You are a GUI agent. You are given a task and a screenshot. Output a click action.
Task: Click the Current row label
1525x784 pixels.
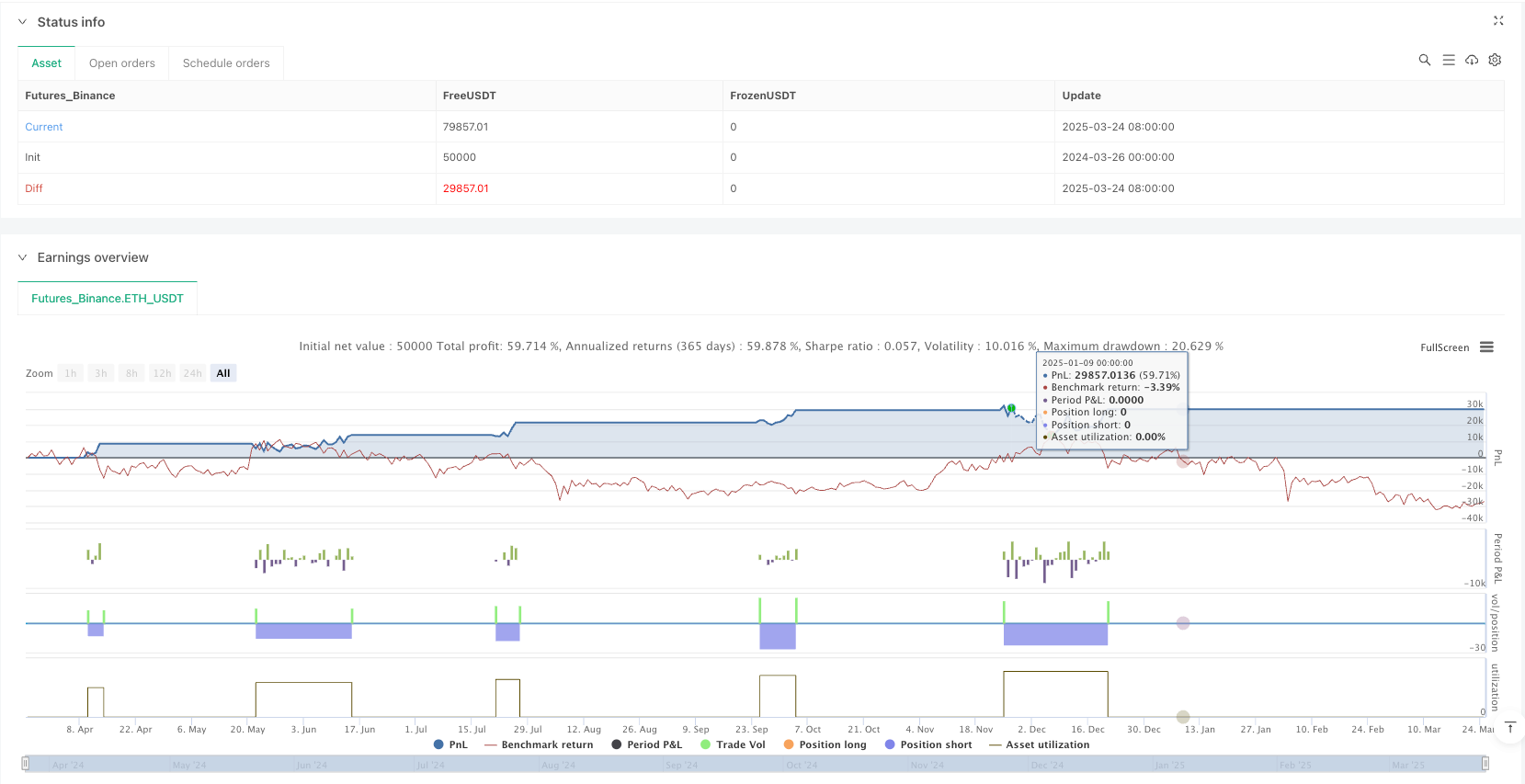click(x=44, y=127)
